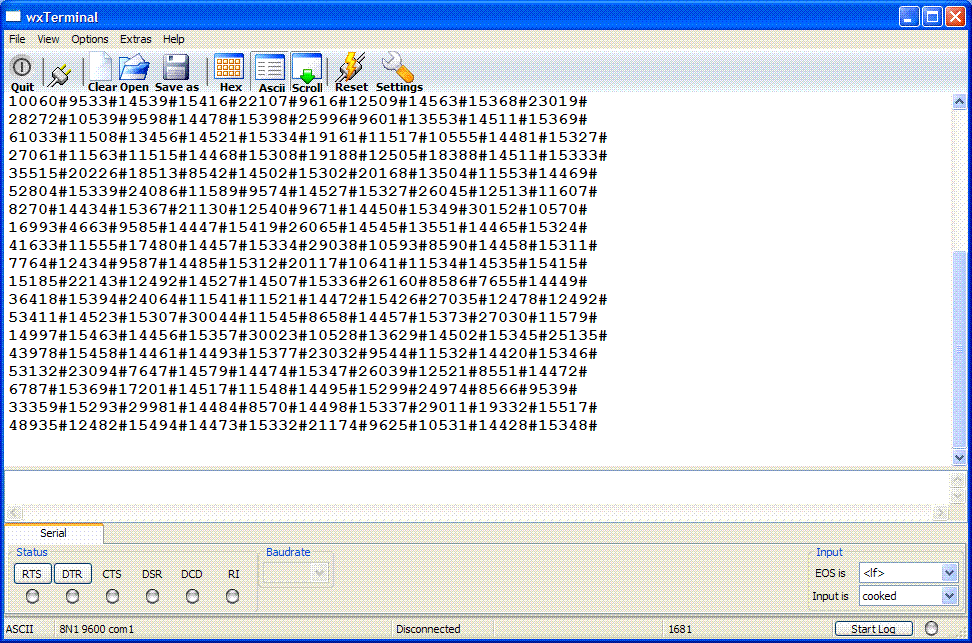Click the RTS status LED
Screen dimensions: 972x643
tap(32, 596)
